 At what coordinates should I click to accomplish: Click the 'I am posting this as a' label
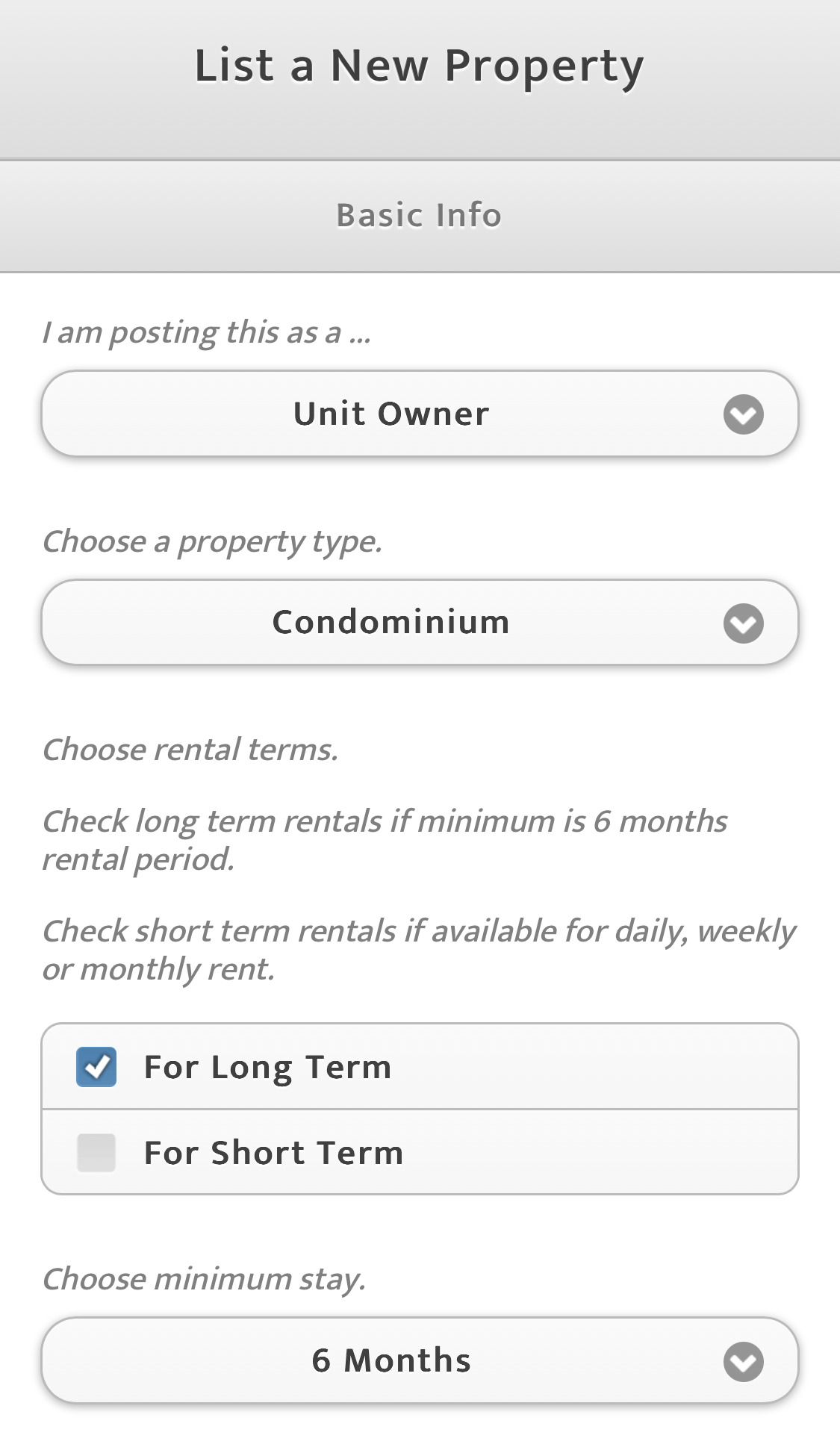pos(206,332)
